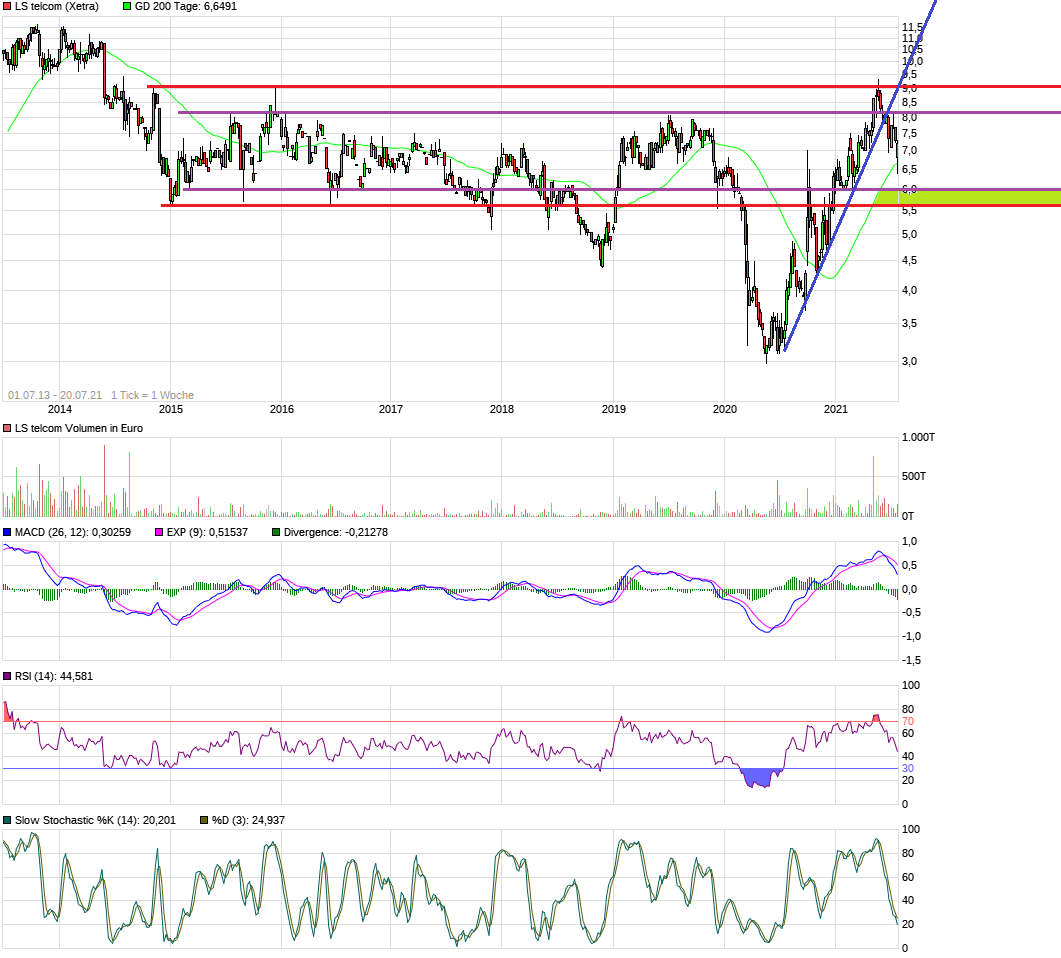
Task: Select the purple RSI (14) legend icon
Action: (6, 674)
